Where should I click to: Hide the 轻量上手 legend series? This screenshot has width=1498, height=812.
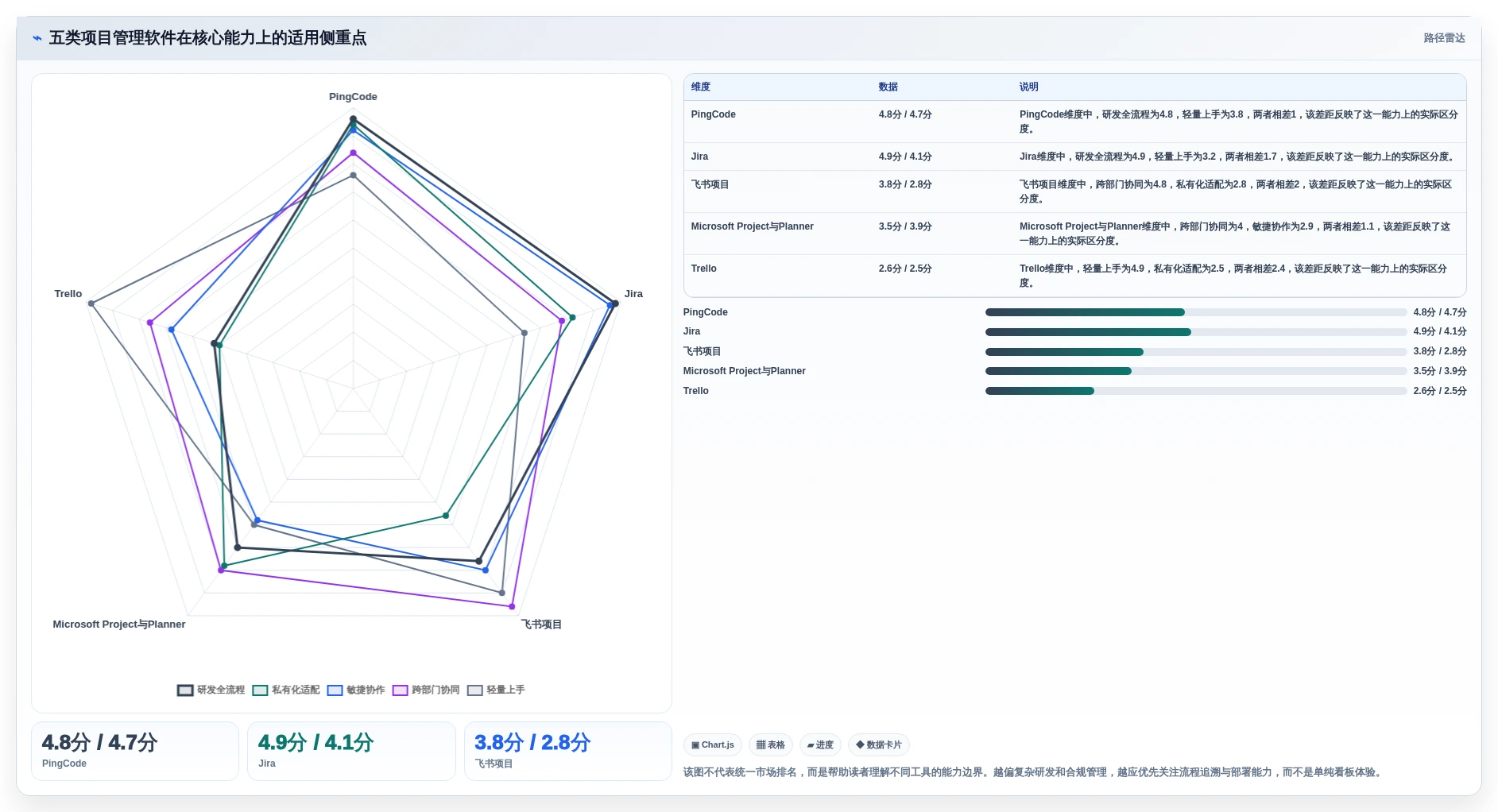coord(496,690)
